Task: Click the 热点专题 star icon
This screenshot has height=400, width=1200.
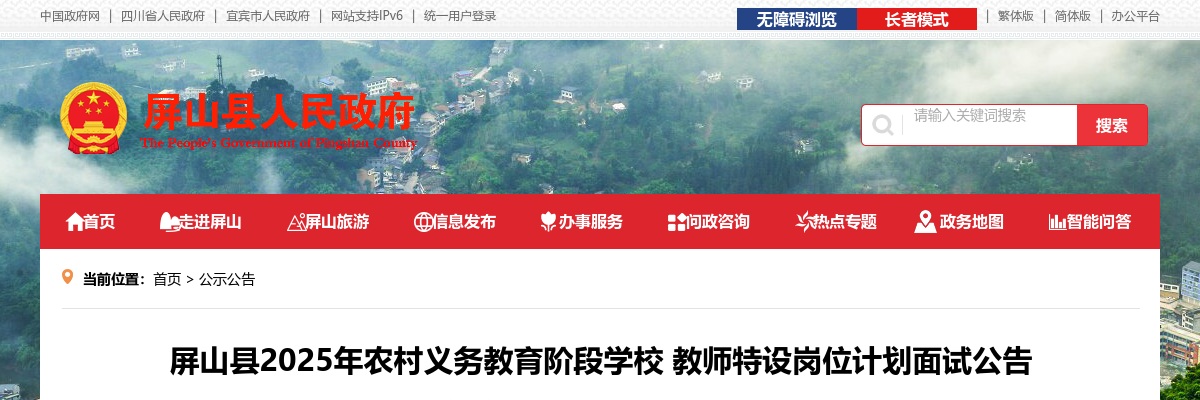Action: 803,222
